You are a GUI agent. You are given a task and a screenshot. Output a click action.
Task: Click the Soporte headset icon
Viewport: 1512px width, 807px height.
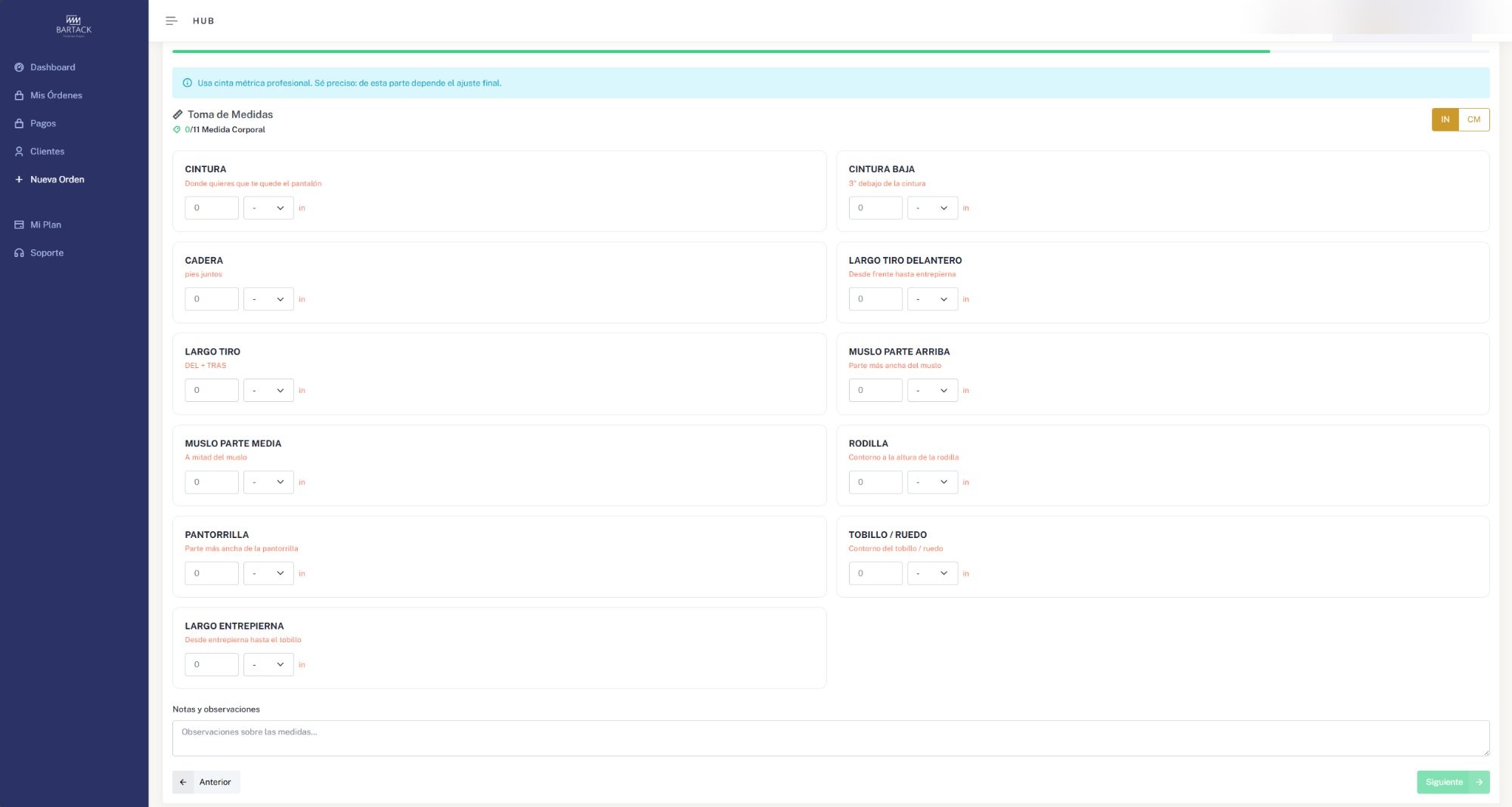click(19, 253)
